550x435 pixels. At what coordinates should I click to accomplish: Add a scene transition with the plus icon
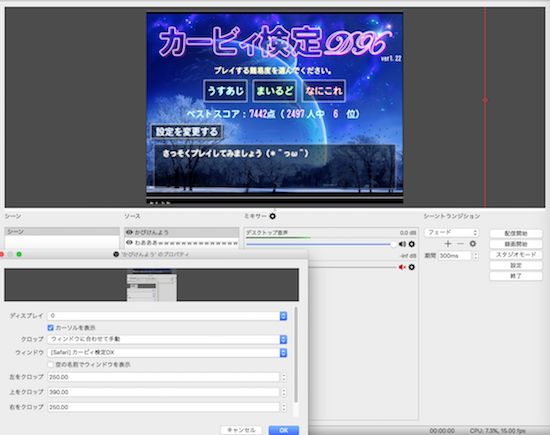click(448, 243)
